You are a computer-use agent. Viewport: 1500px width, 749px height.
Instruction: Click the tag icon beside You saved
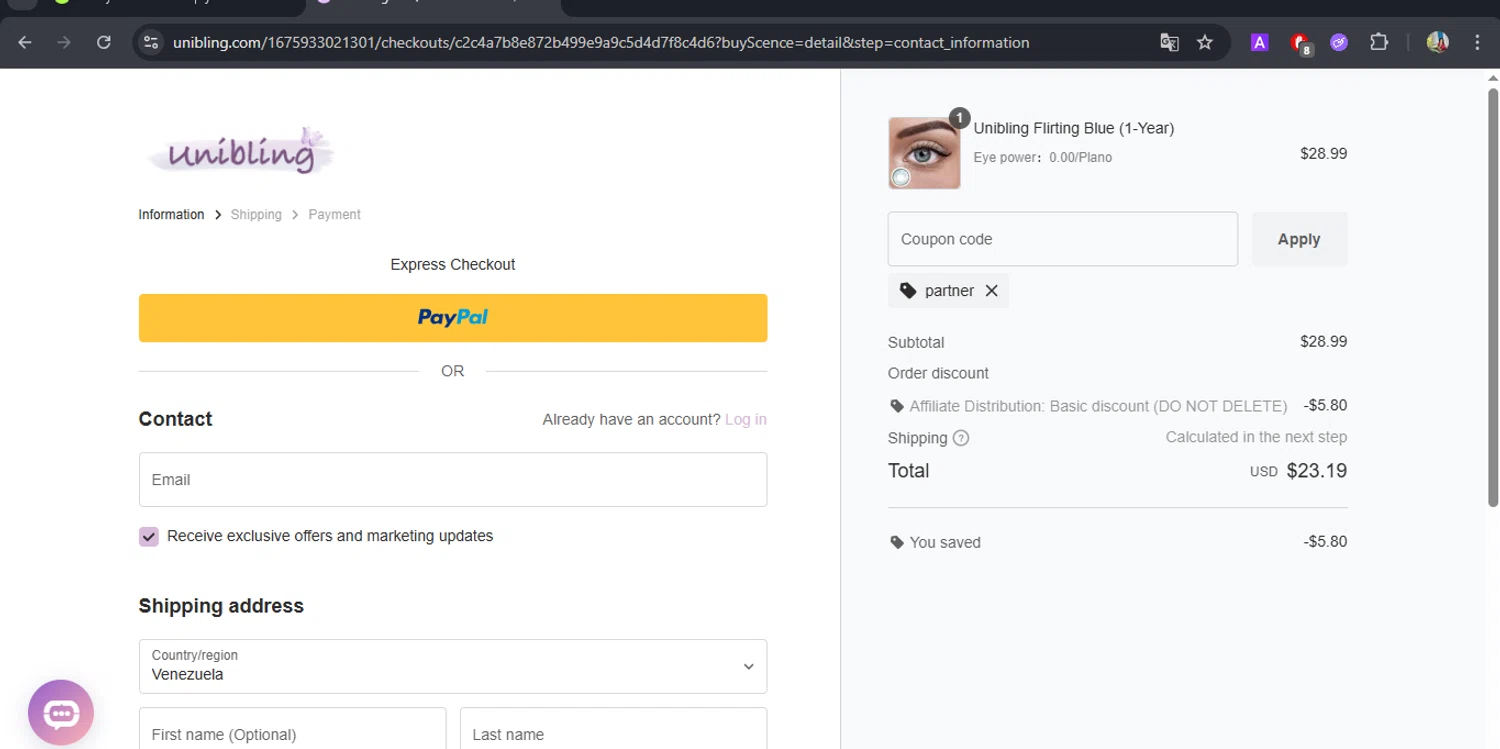click(897, 542)
